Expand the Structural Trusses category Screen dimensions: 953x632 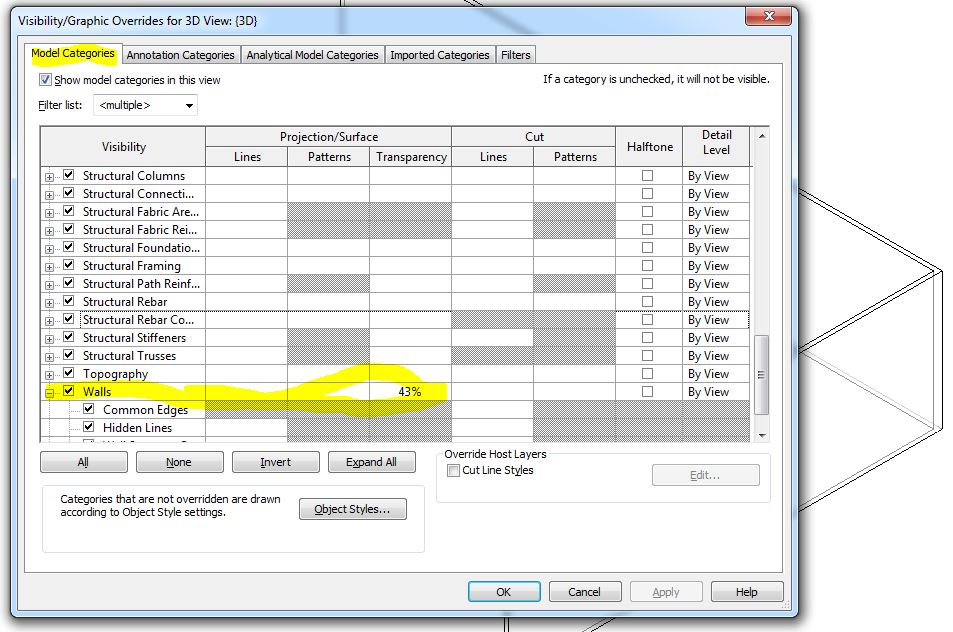click(x=49, y=357)
